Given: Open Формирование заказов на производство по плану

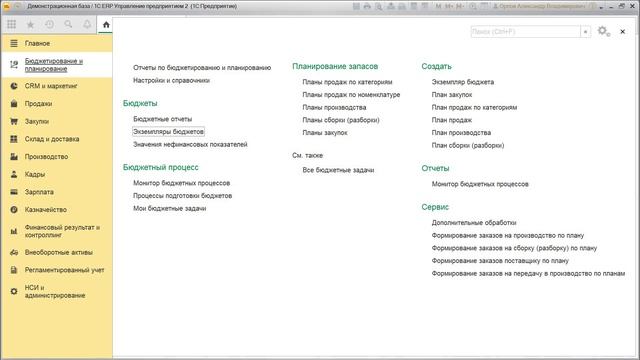Looking at the screenshot, I should [x=508, y=236].
